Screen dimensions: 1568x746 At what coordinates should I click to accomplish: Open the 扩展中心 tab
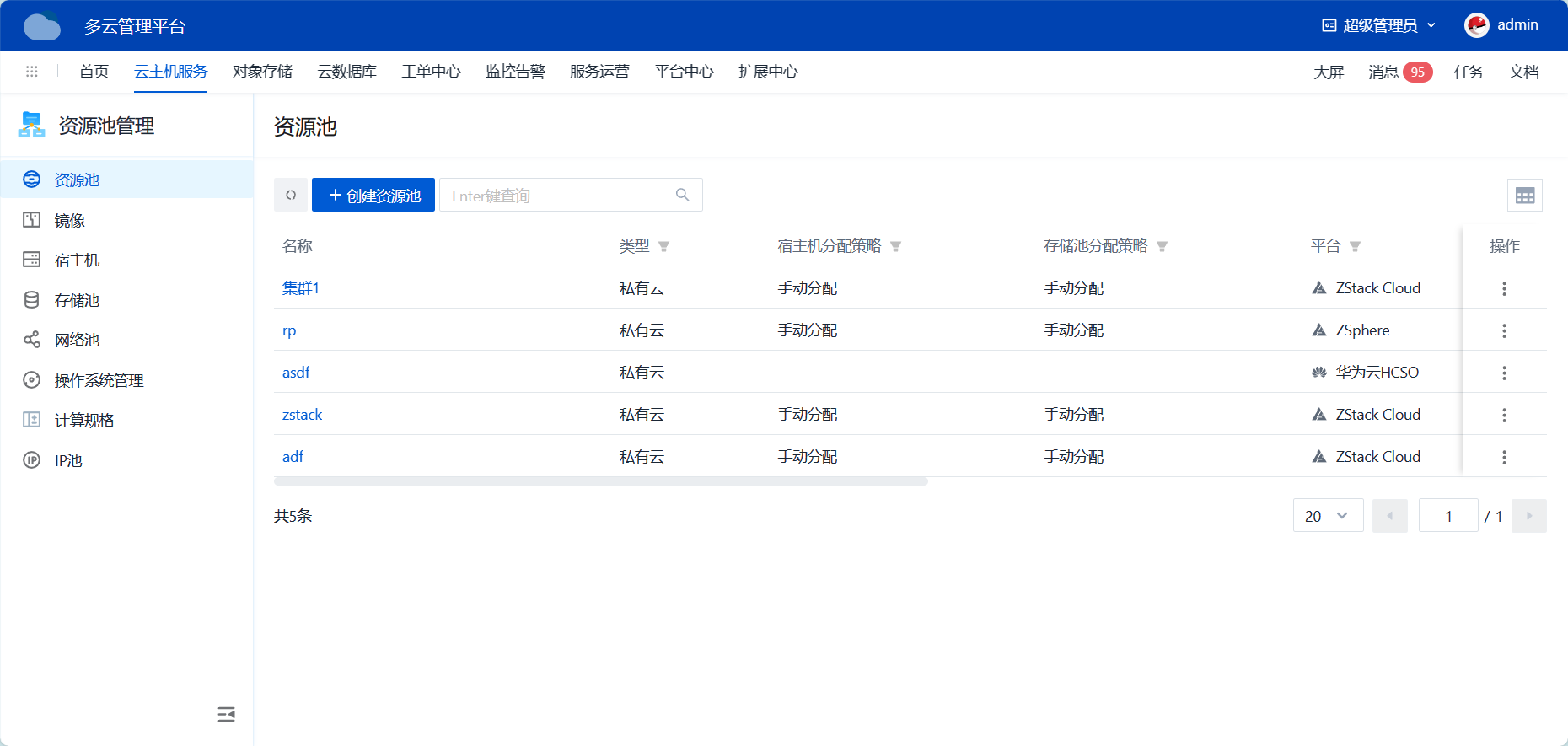pyautogui.click(x=768, y=72)
